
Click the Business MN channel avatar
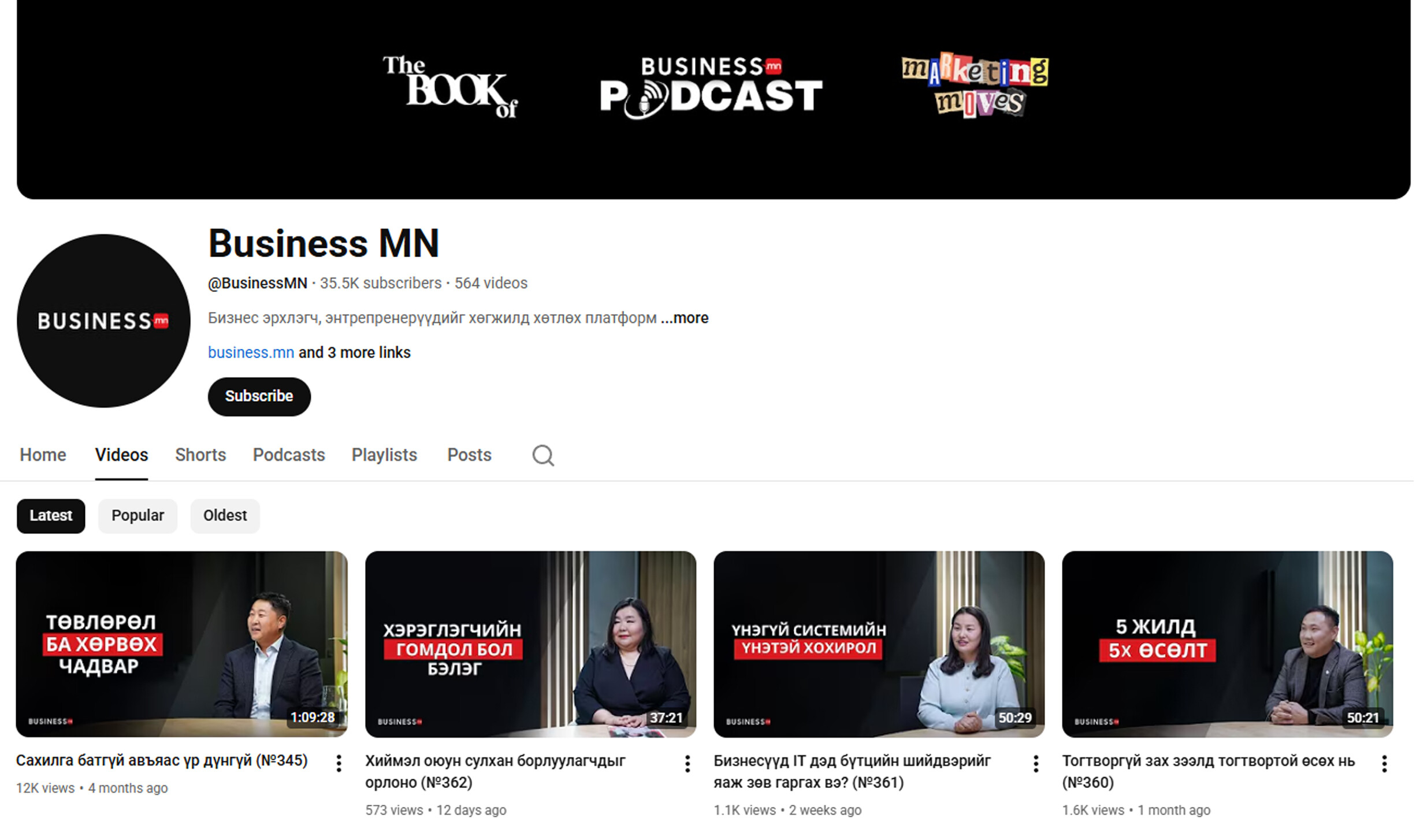103,321
